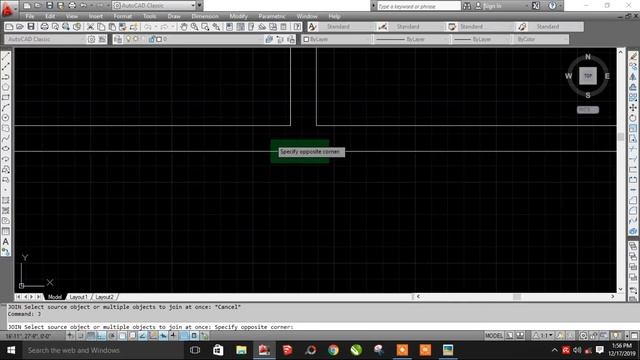Screen dimensions: 640x360
Task: Select the Multiline Text tool
Action: [x=6, y=241]
